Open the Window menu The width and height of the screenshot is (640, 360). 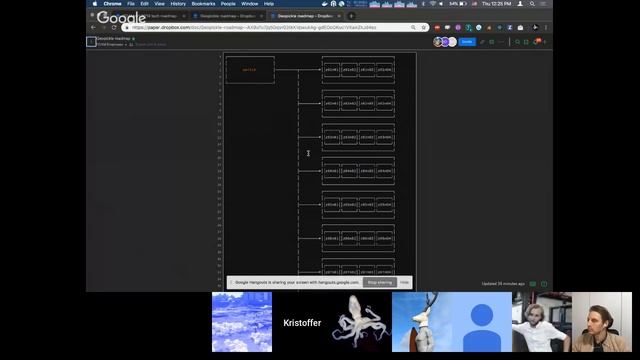coord(249,4)
